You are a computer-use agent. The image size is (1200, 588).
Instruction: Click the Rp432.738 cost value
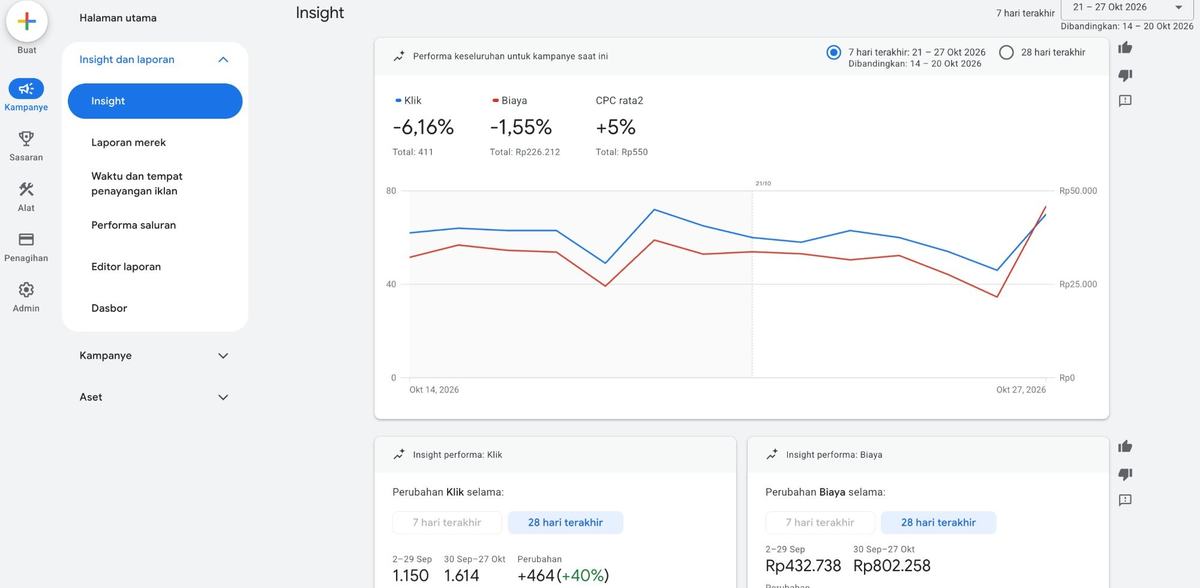pyautogui.click(x=803, y=566)
